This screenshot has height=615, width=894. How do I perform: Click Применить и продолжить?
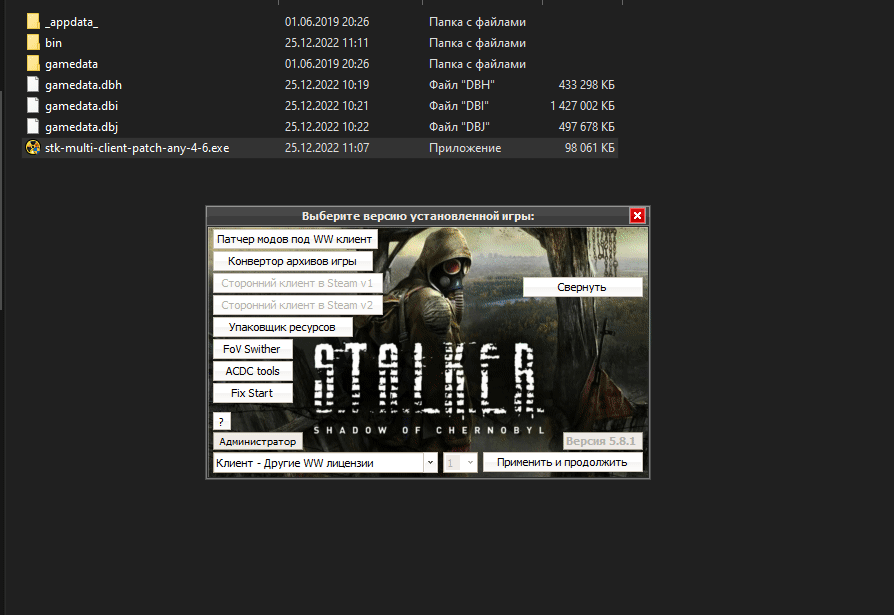tap(562, 462)
